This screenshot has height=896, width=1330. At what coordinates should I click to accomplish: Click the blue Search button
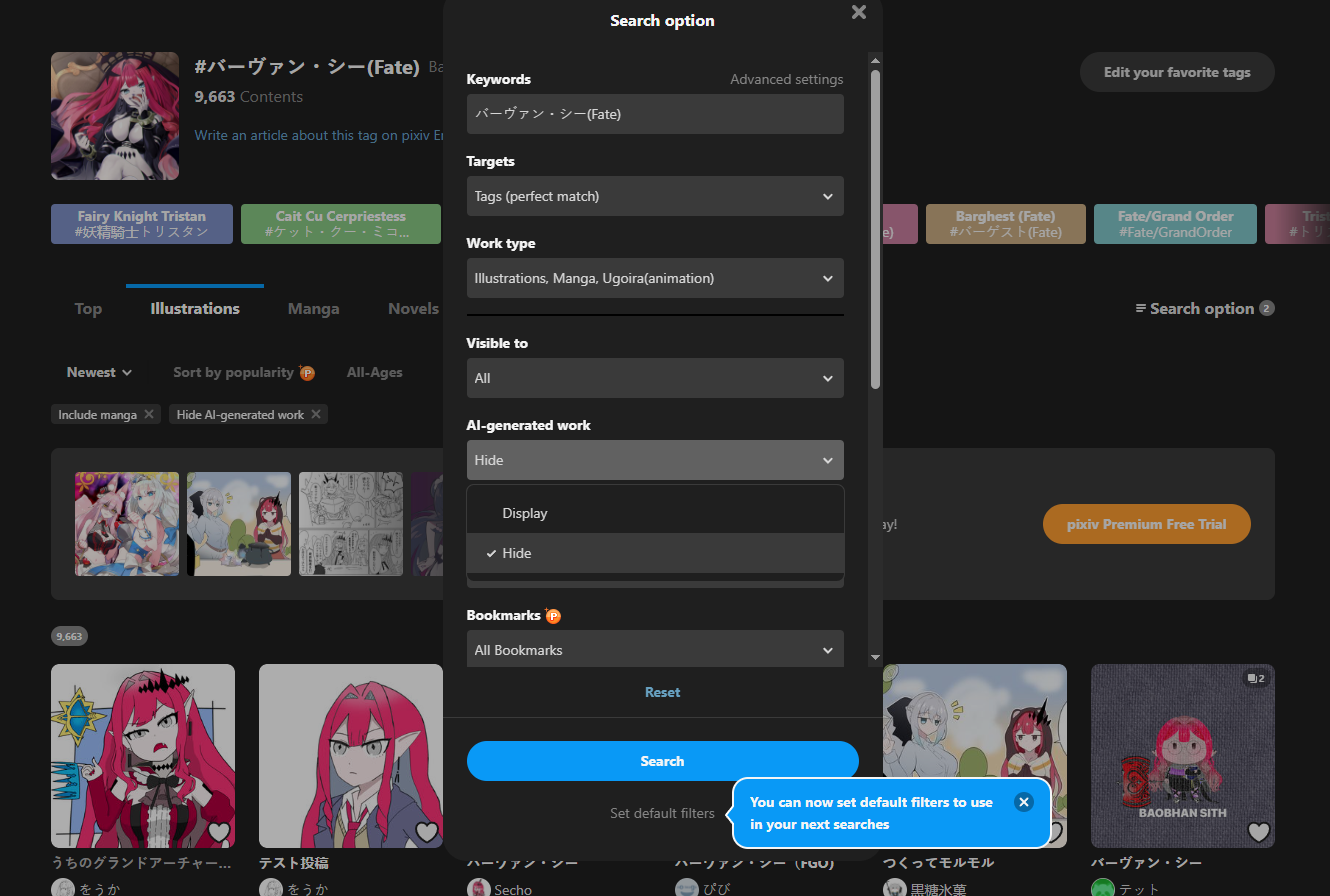click(662, 761)
